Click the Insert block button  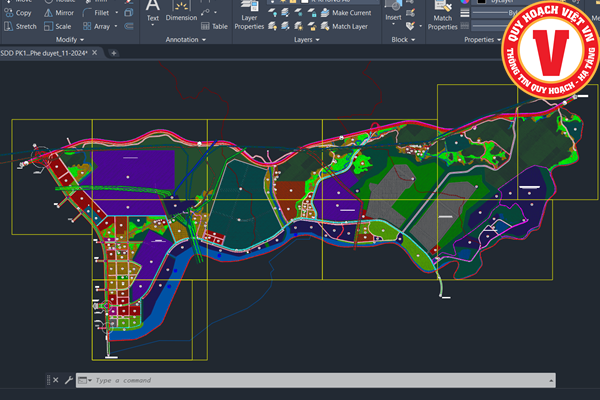tap(393, 13)
